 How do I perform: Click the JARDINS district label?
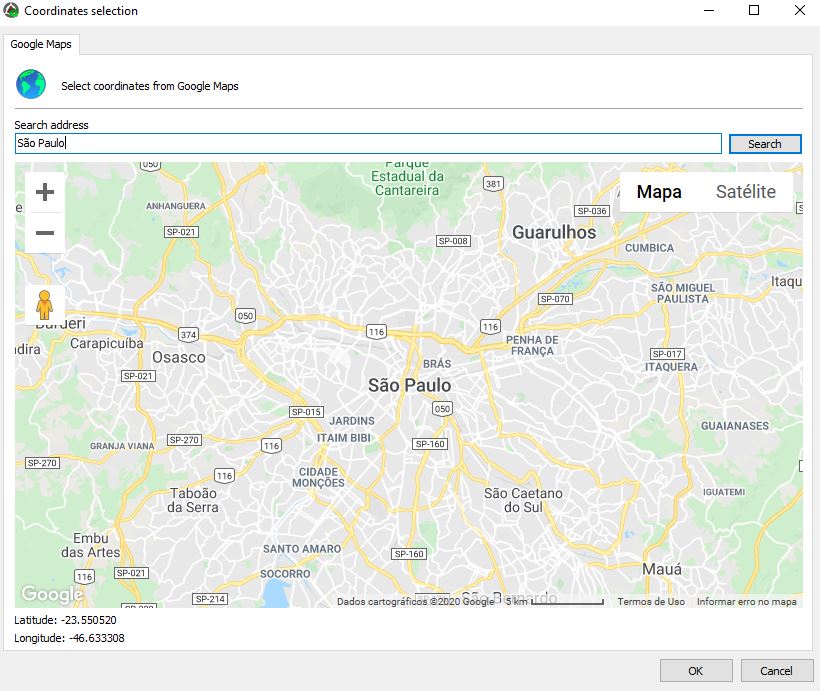click(x=352, y=421)
